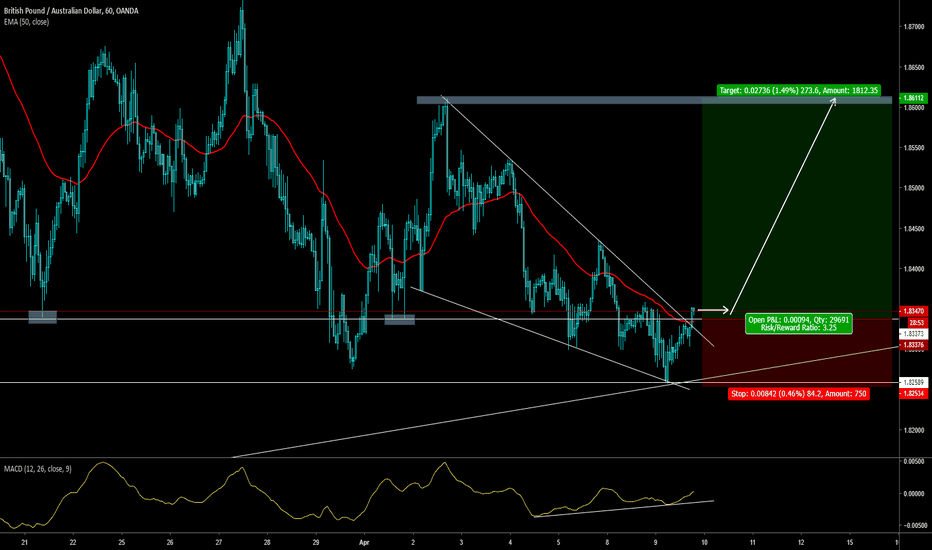This screenshot has width=932, height=550.
Task: Click the 22 date label on time axis
Action: 73,542
